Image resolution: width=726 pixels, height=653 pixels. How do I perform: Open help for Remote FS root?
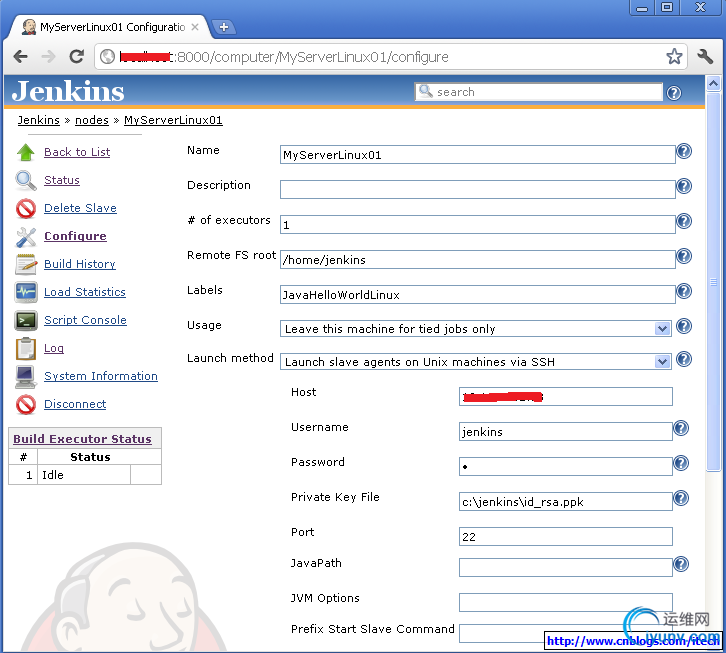(x=684, y=256)
